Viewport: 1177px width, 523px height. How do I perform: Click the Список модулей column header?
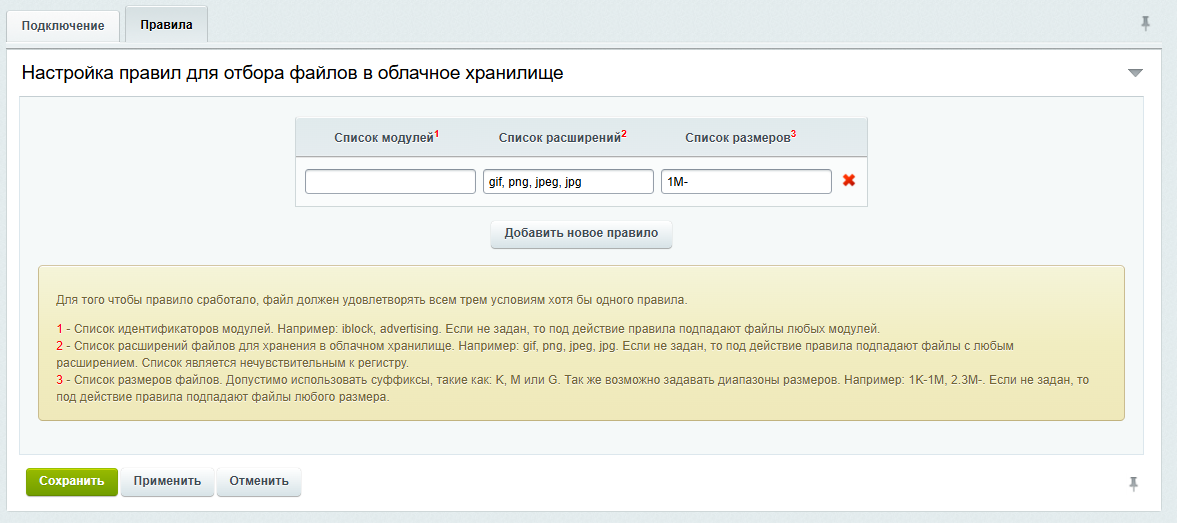[384, 138]
